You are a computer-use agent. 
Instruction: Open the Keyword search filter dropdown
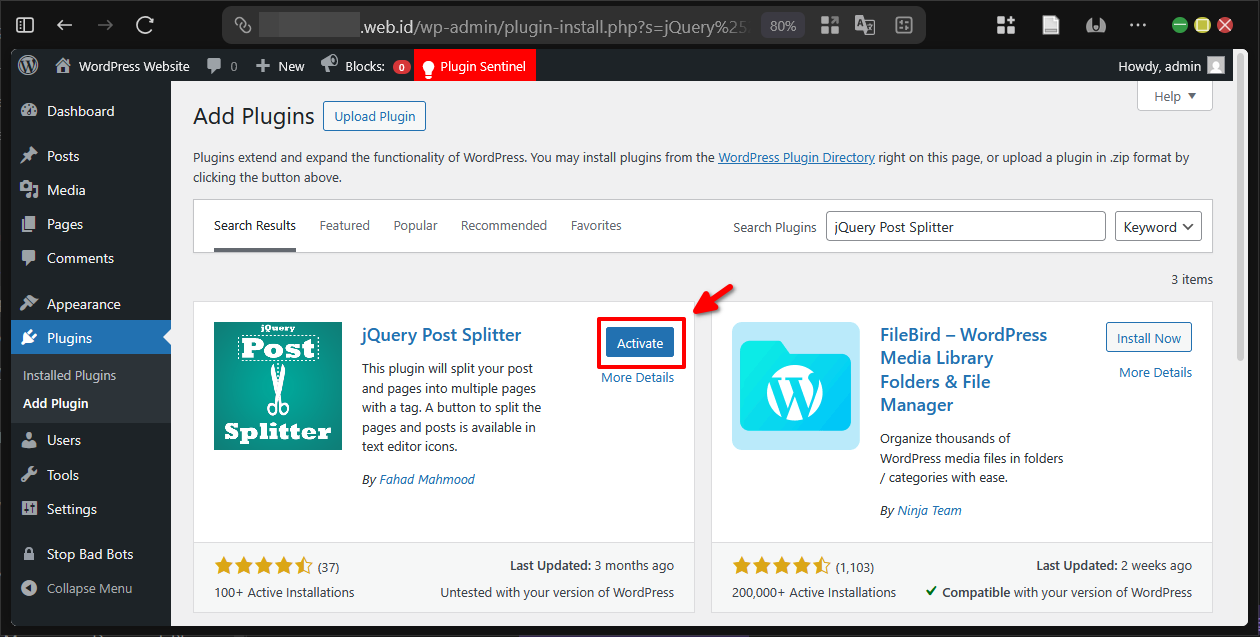click(x=1157, y=226)
